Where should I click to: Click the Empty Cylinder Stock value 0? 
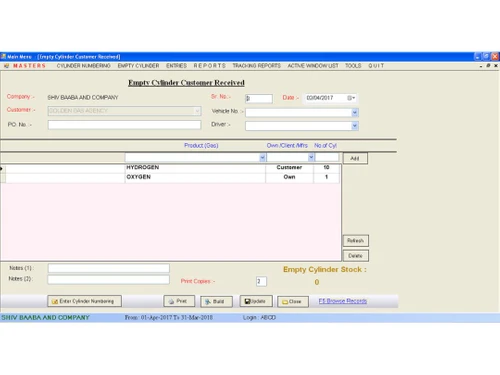[317, 282]
